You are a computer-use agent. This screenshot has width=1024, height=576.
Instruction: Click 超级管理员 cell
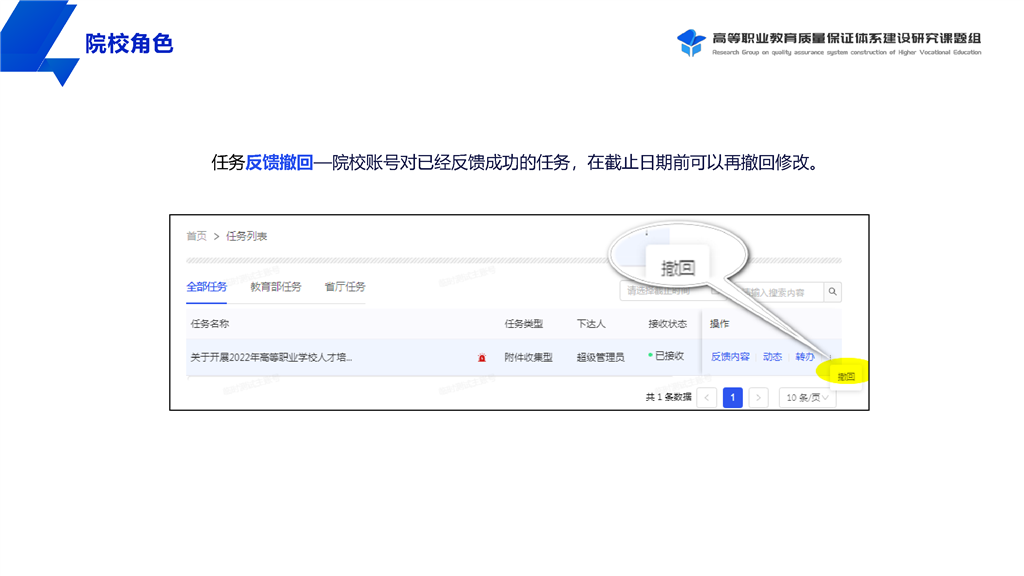pos(600,357)
